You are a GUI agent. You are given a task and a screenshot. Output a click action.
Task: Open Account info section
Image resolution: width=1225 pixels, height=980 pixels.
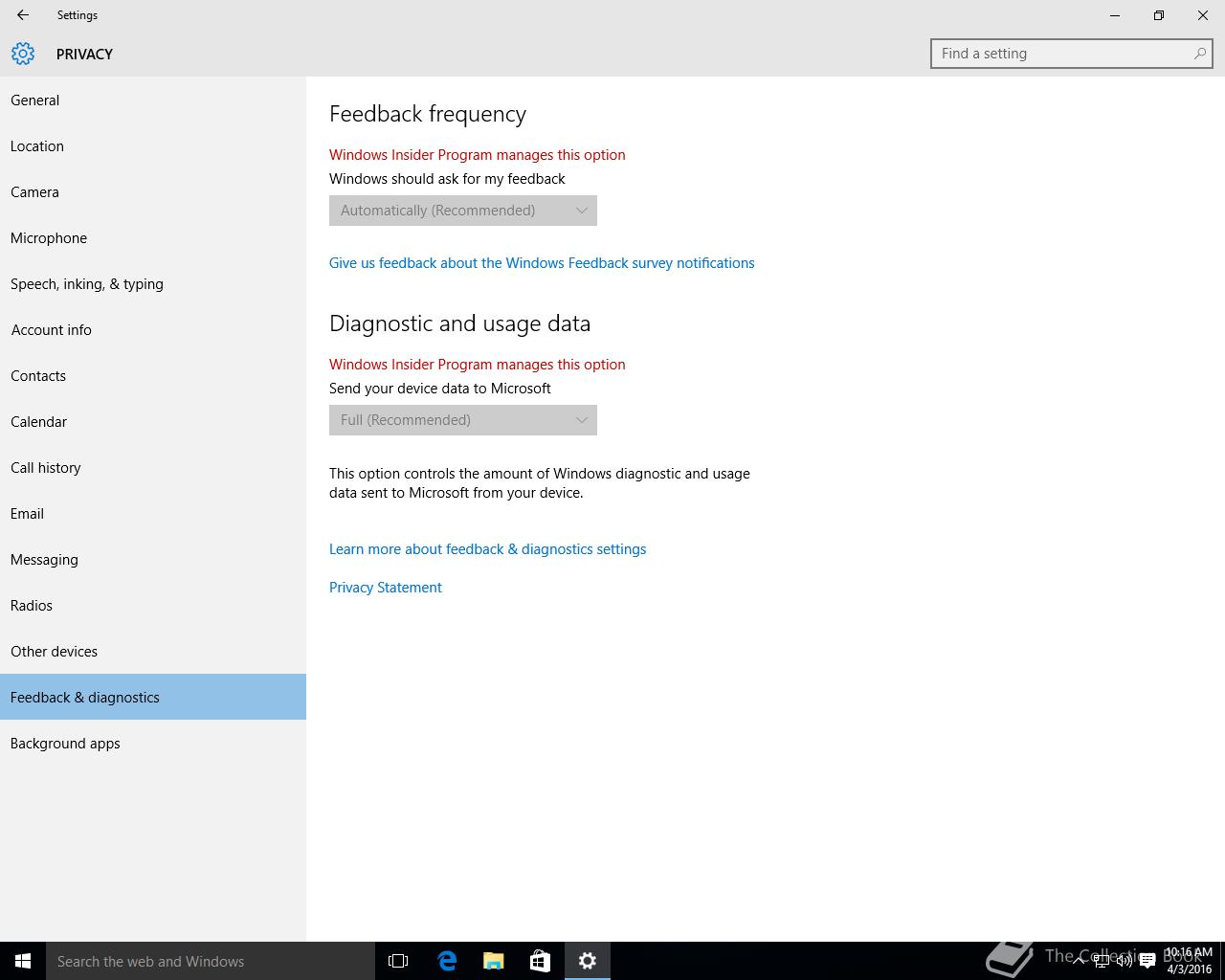coord(153,330)
